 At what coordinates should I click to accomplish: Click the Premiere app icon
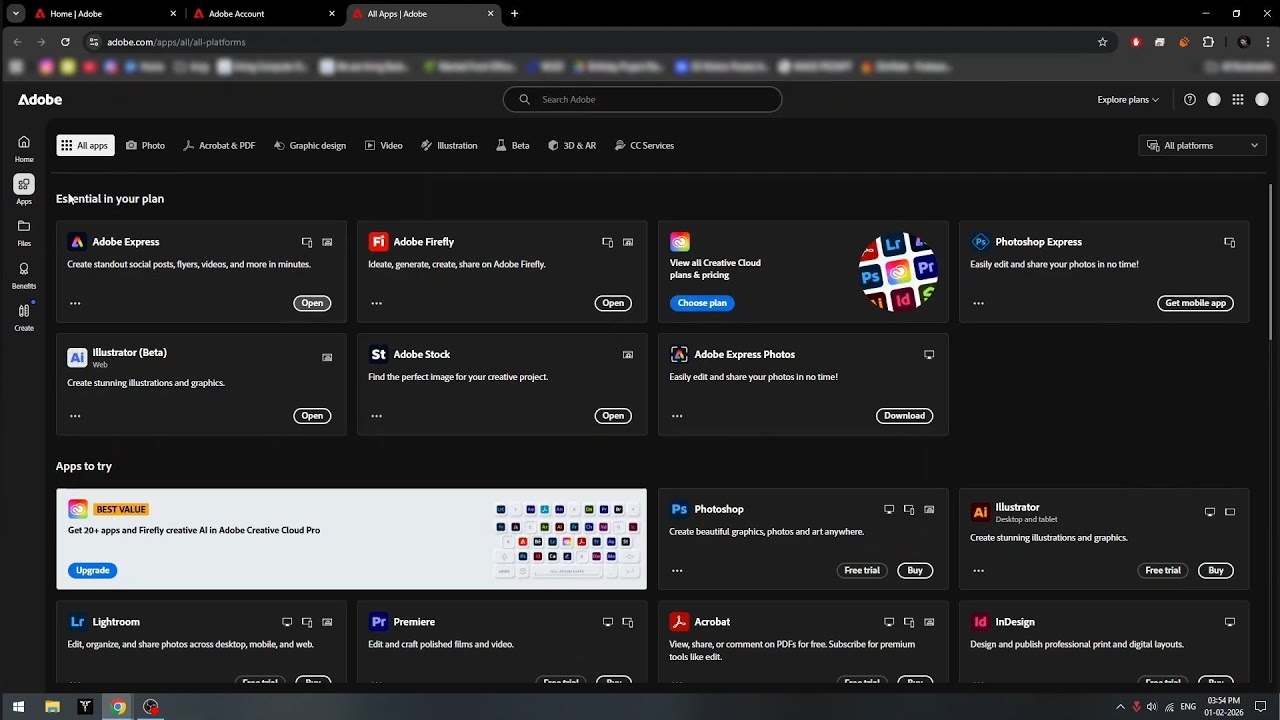tap(378, 622)
